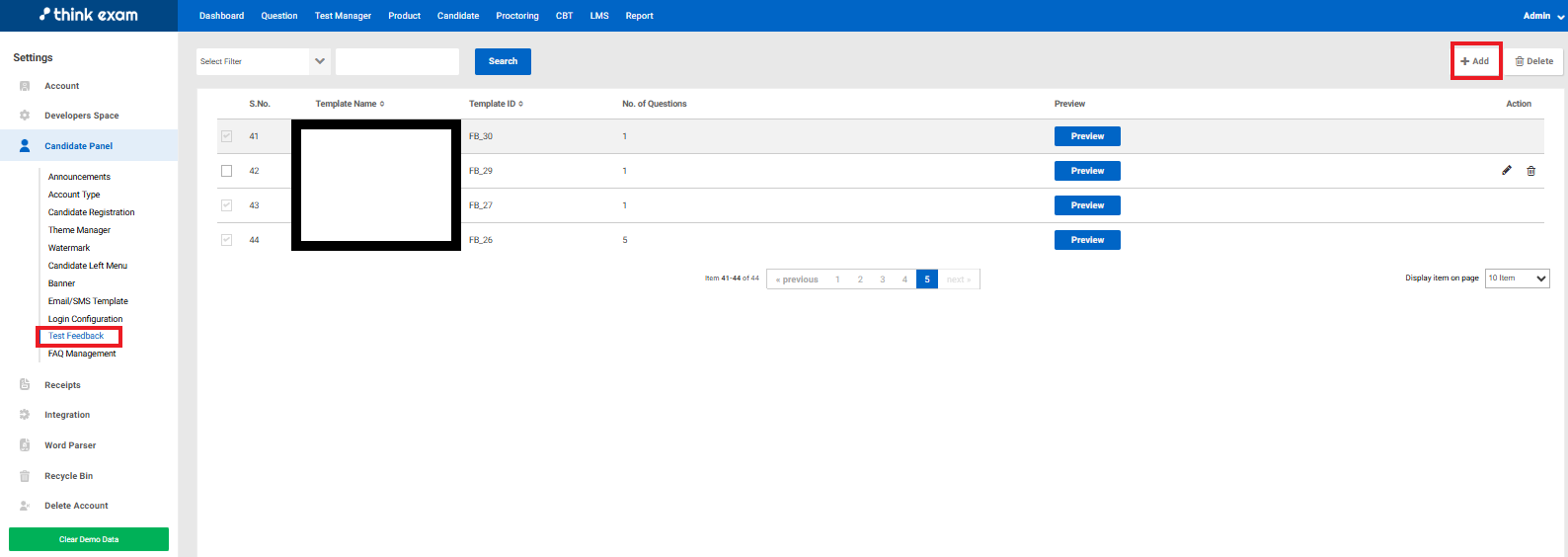
Task: Click the Account building icon in sidebar
Action: [25, 86]
